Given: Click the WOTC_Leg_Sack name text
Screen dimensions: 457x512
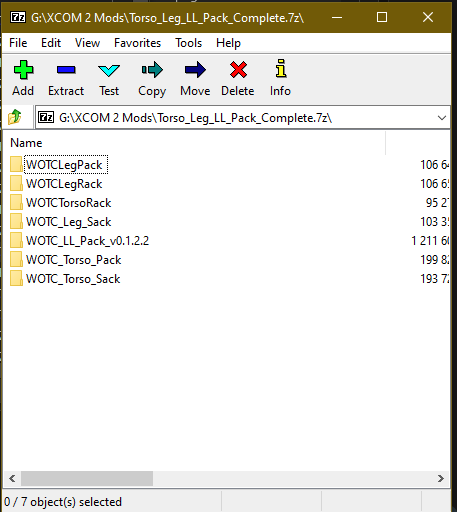Looking at the screenshot, I should coord(69,222).
